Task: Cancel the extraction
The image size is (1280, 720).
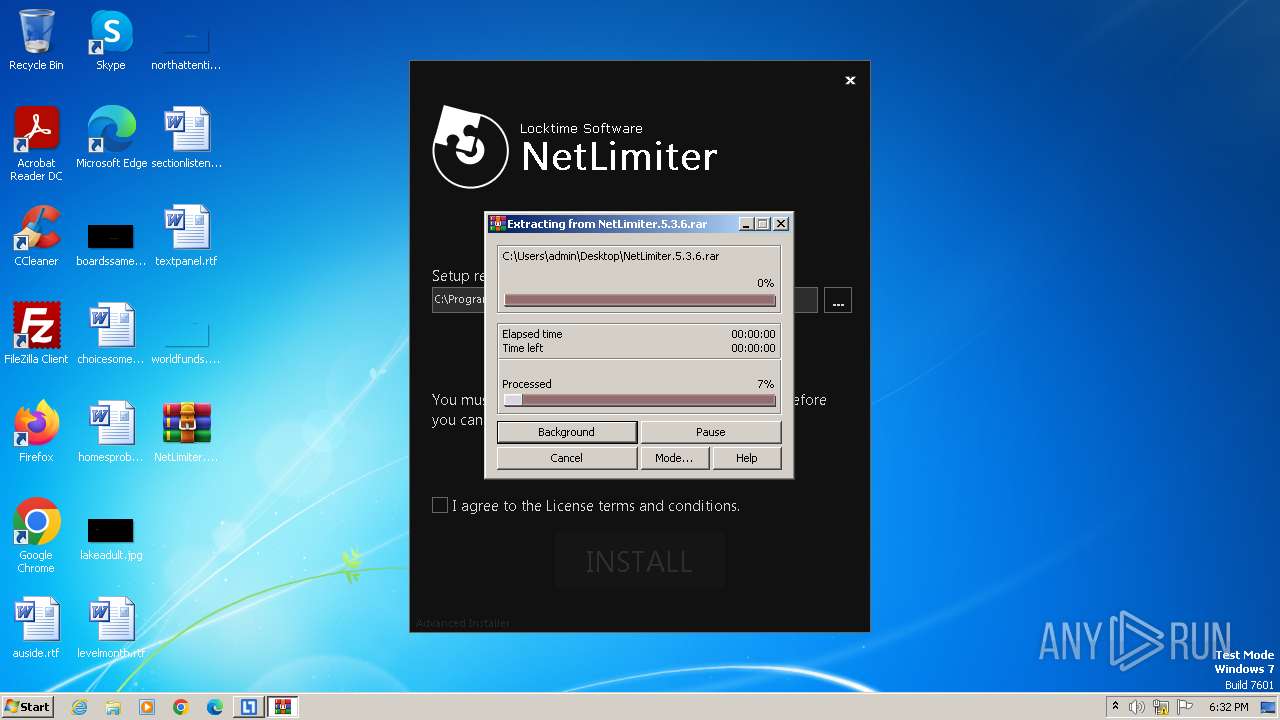Action: click(x=567, y=458)
